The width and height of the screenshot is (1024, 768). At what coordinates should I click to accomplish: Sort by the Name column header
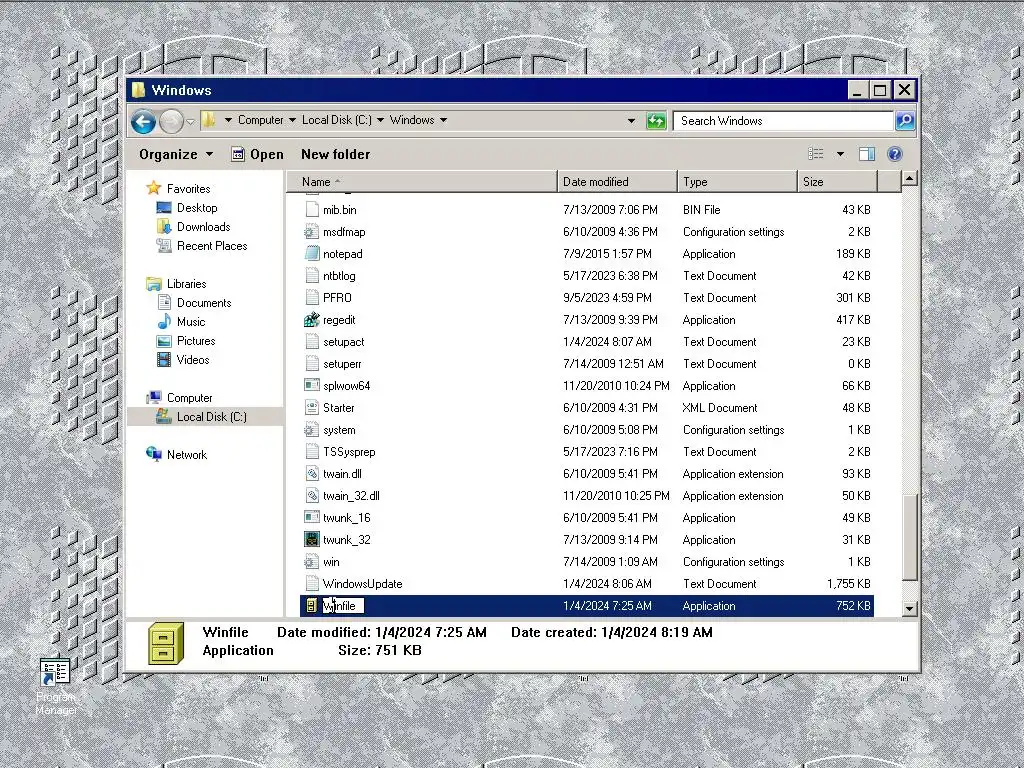[422, 182]
